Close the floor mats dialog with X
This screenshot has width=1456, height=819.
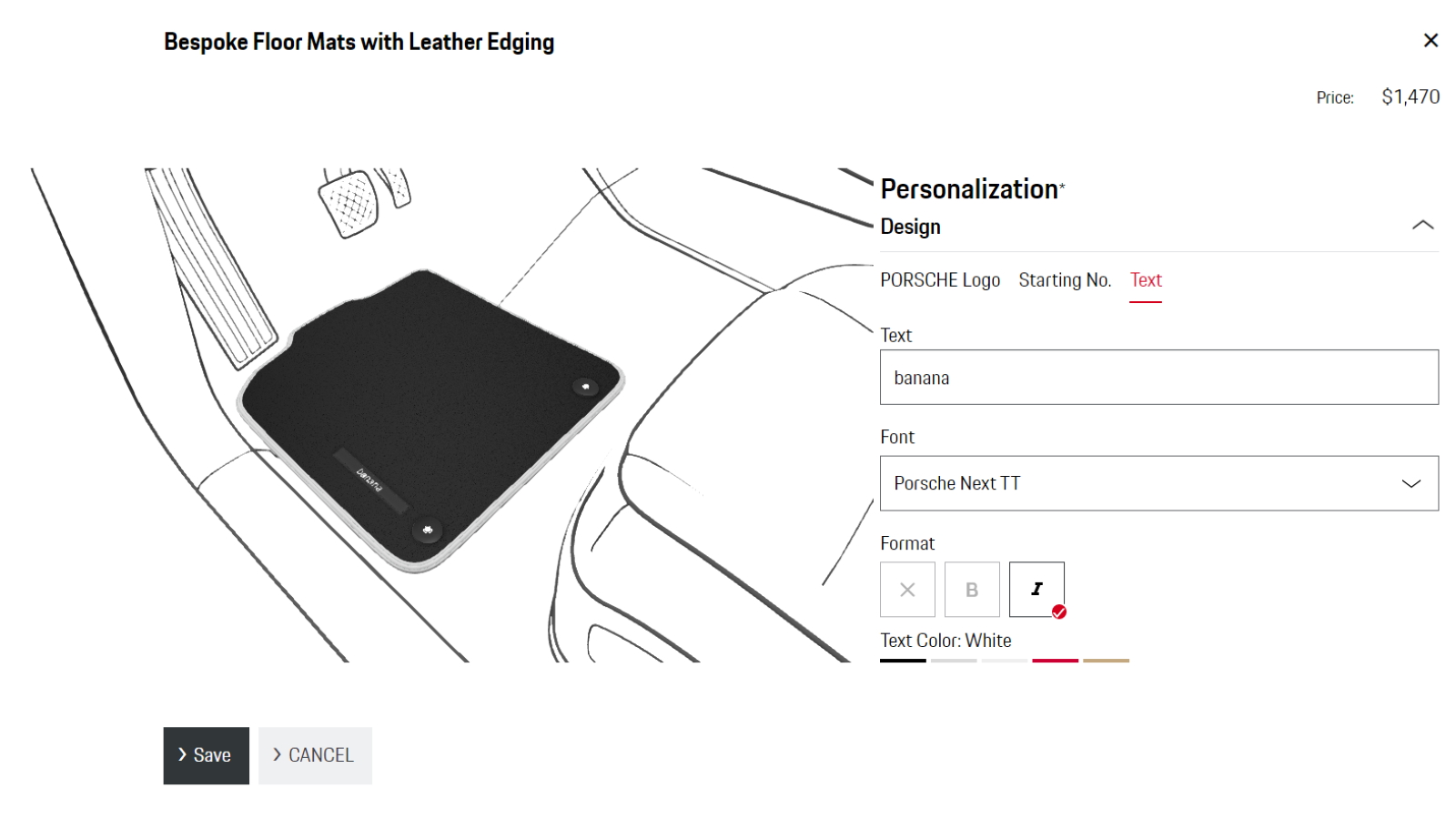(x=1431, y=40)
